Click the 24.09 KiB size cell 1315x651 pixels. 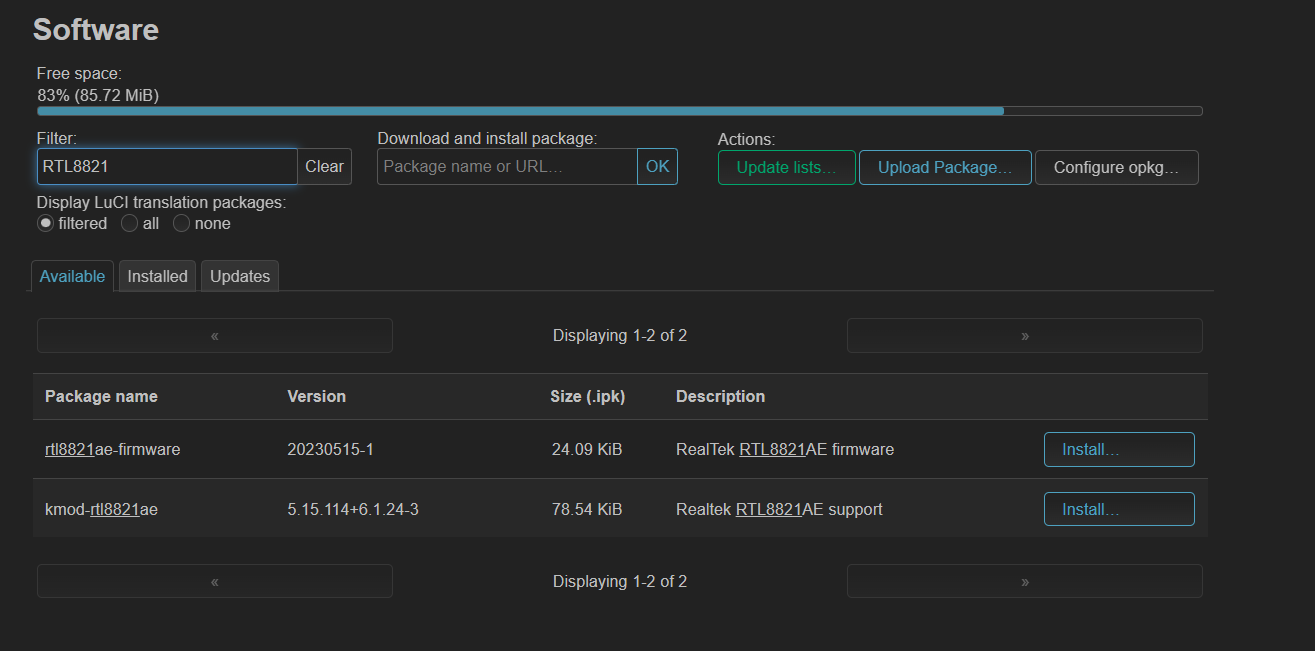point(586,450)
